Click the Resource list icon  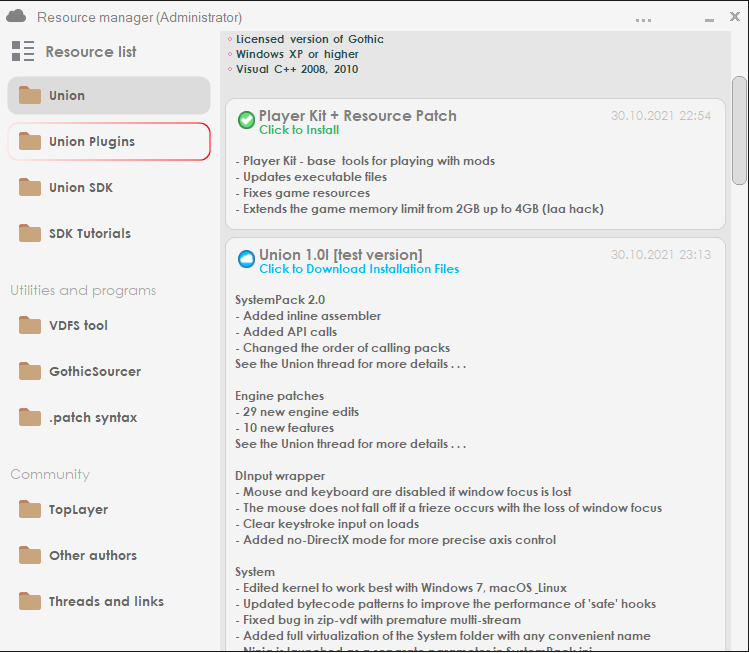(x=23, y=52)
